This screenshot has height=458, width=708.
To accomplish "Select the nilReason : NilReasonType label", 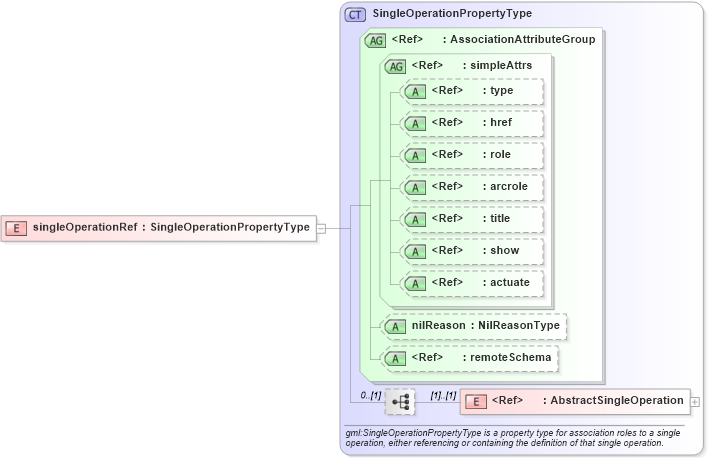I will coord(485,325).
